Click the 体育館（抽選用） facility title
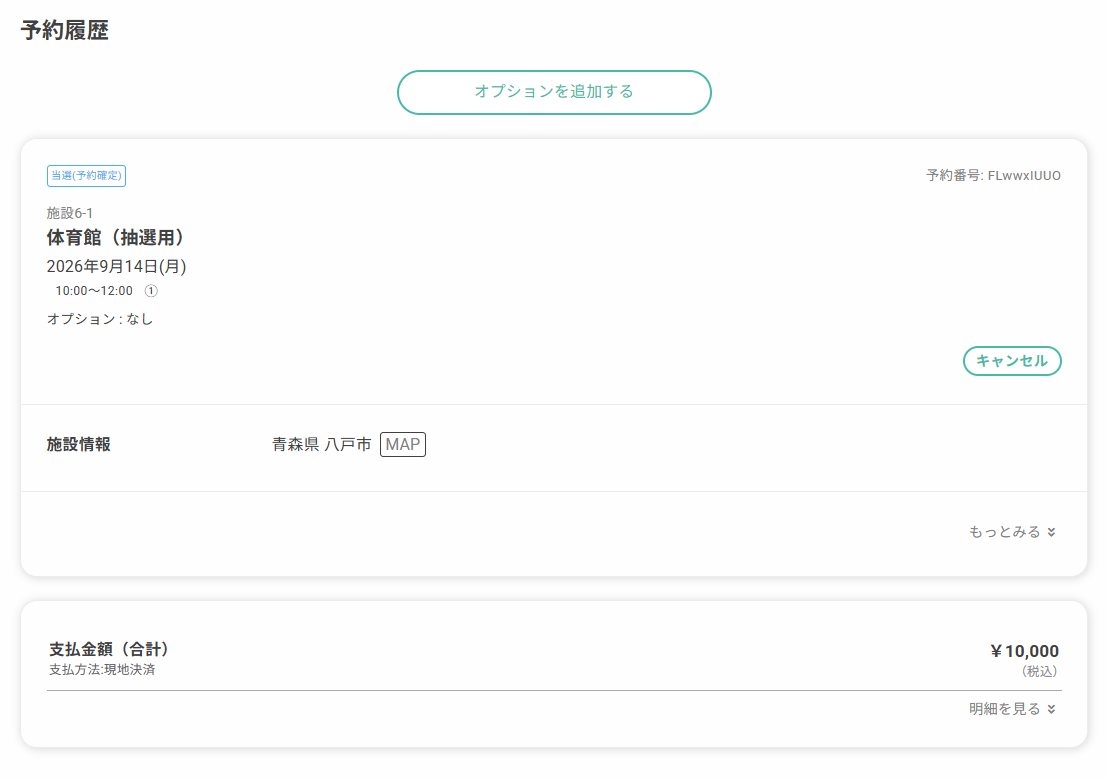This screenshot has height=778, width=1106. (x=115, y=238)
